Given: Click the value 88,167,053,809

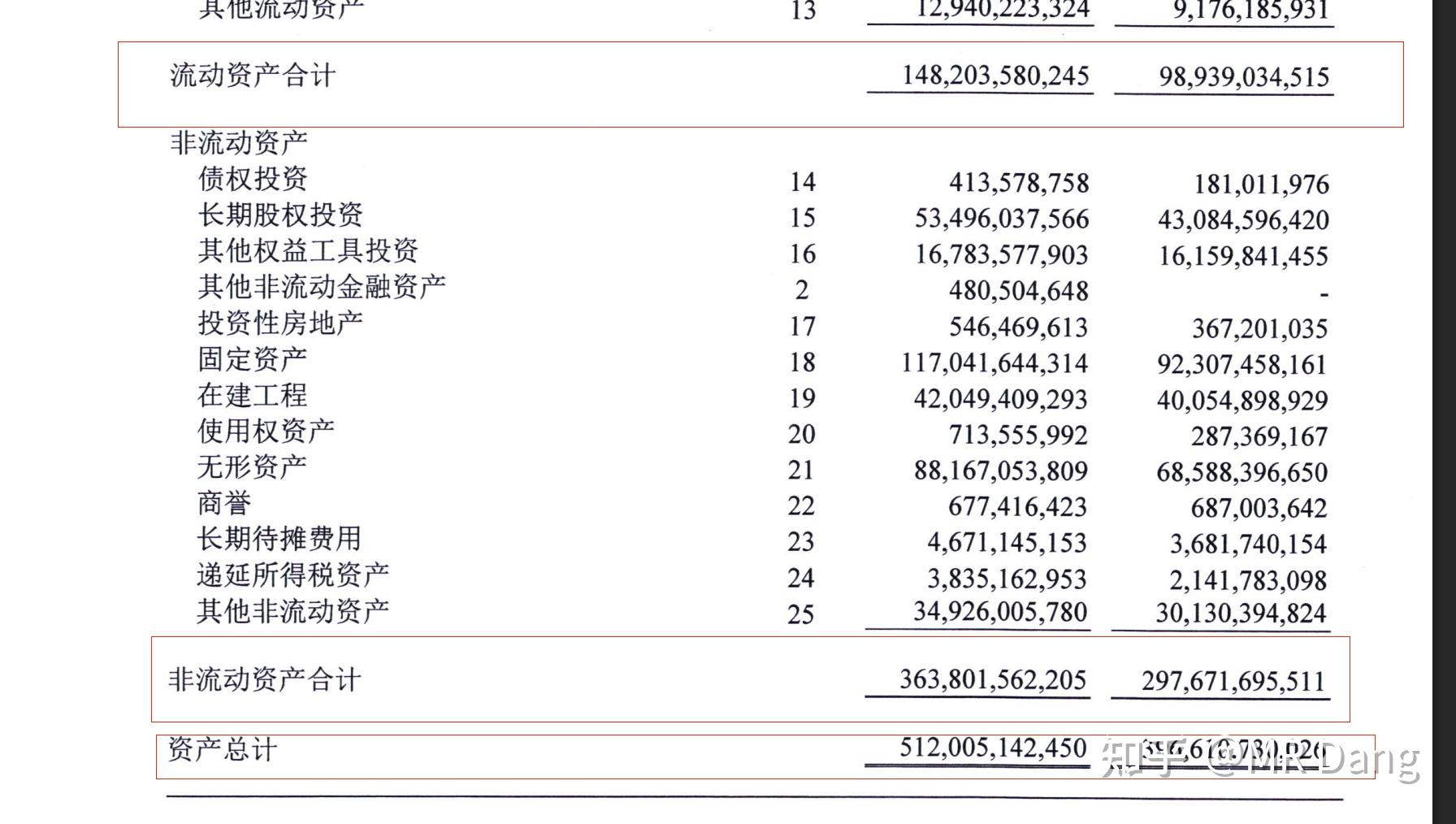Looking at the screenshot, I should (x=1000, y=471).
